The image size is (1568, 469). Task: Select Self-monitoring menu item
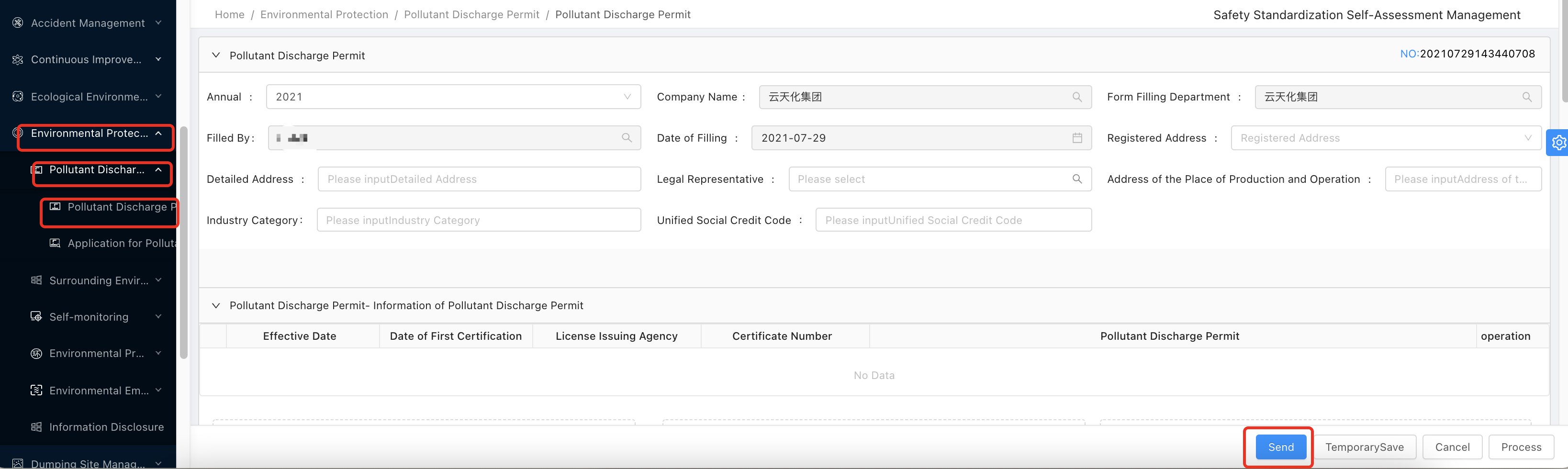(88, 316)
